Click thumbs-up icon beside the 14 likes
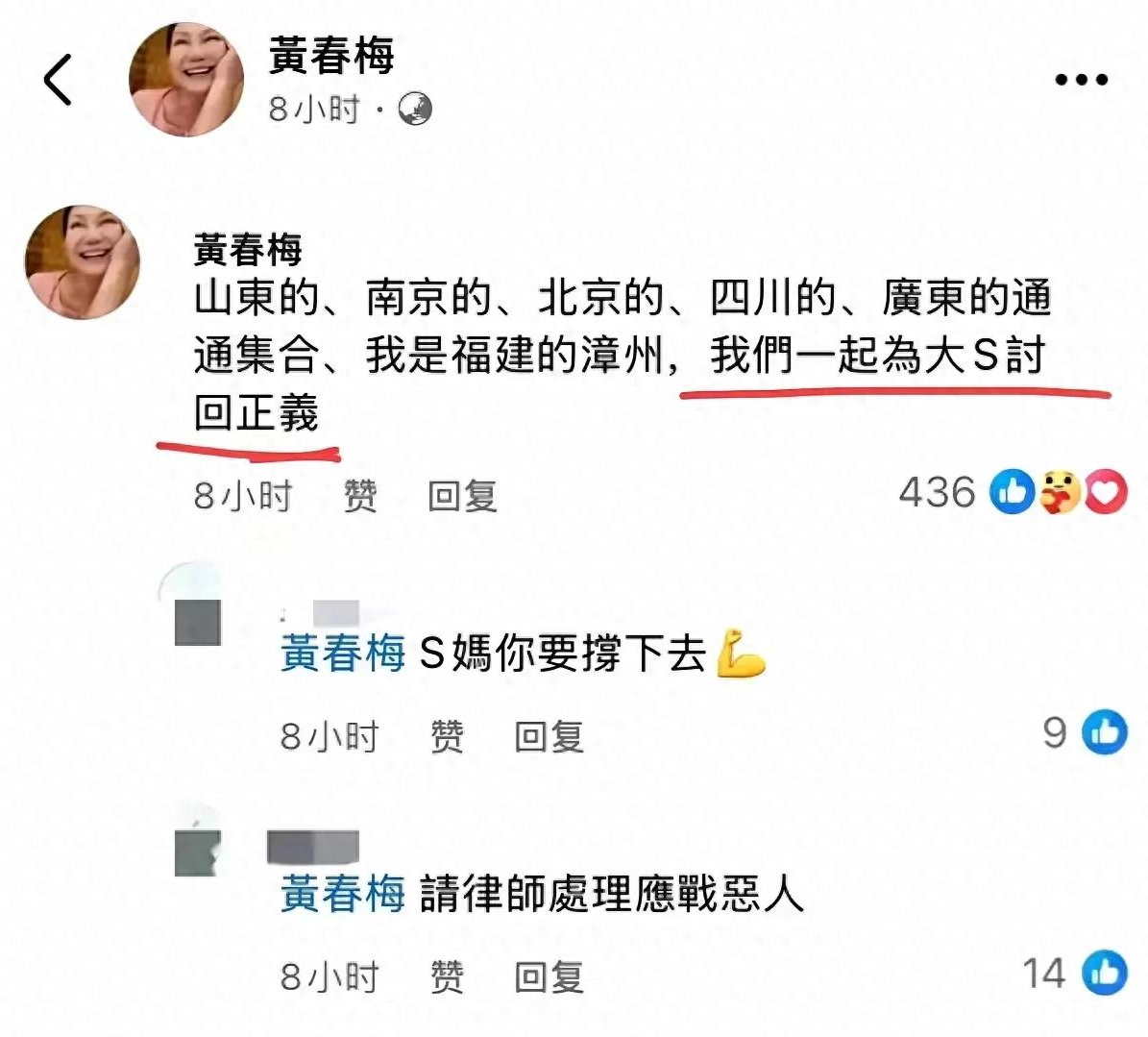The width and height of the screenshot is (1148, 1037). 1105,973
